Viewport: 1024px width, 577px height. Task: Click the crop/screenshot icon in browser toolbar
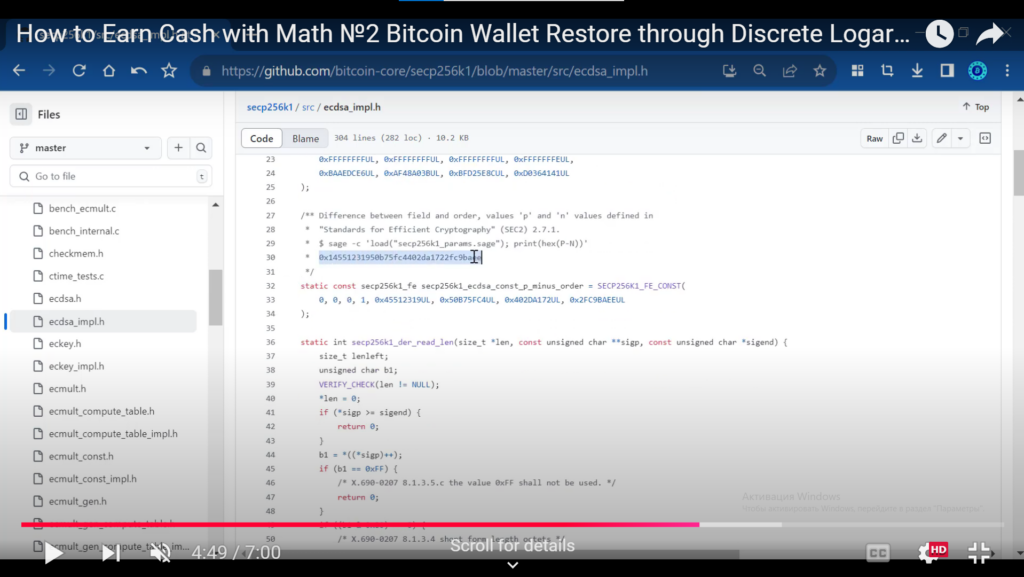click(887, 70)
